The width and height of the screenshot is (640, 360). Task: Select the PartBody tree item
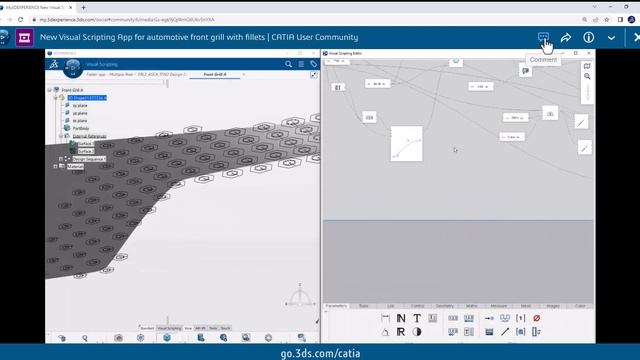click(x=81, y=128)
